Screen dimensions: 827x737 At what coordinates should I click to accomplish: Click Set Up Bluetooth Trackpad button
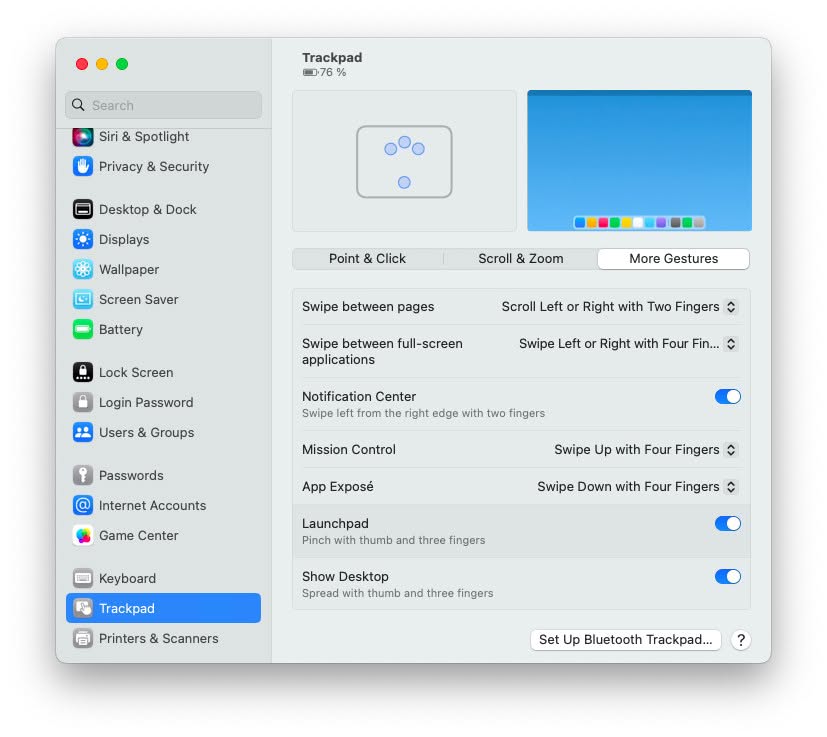point(626,640)
